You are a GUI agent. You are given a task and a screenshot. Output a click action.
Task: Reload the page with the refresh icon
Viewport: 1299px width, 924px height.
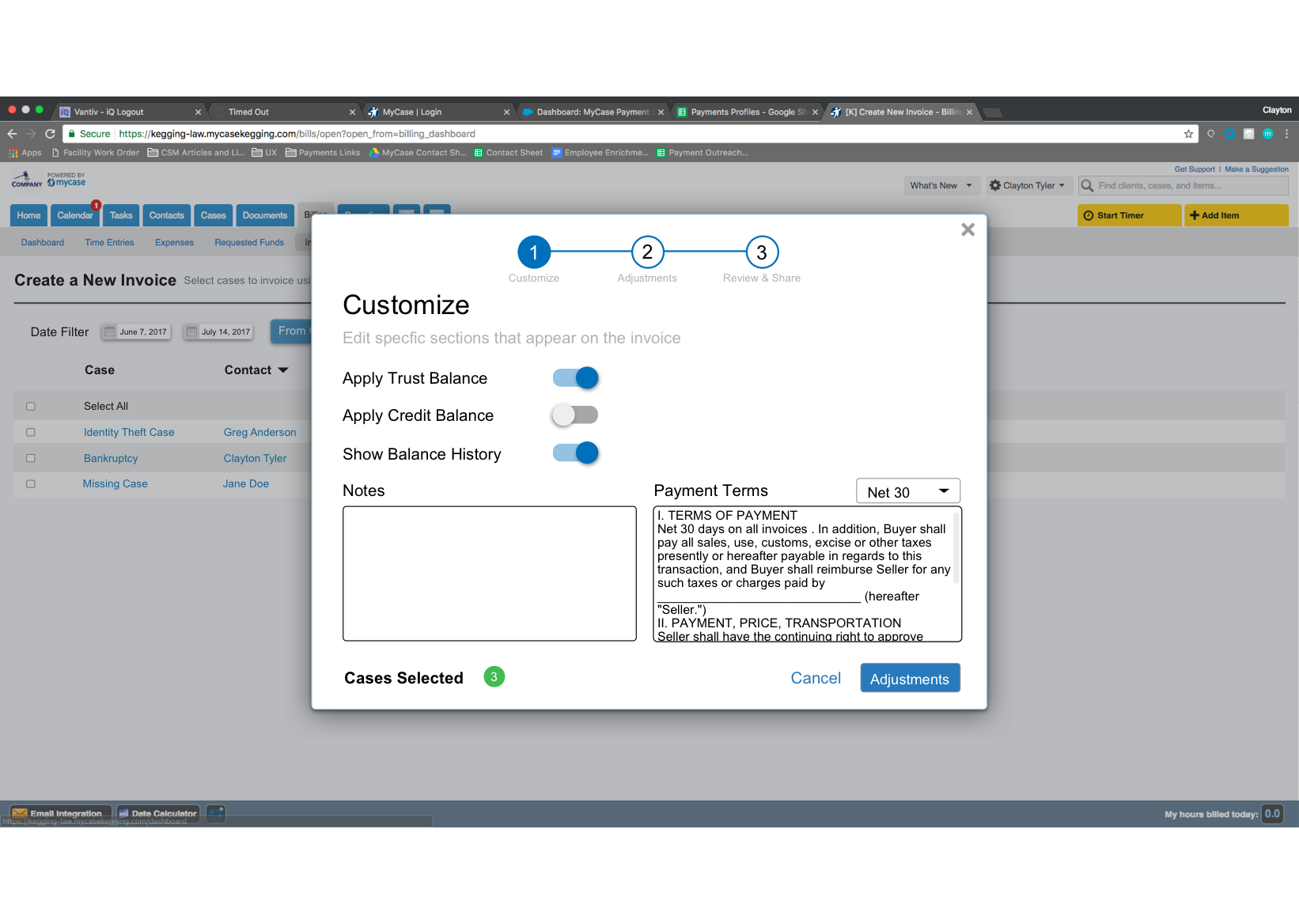pyautogui.click(x=50, y=134)
